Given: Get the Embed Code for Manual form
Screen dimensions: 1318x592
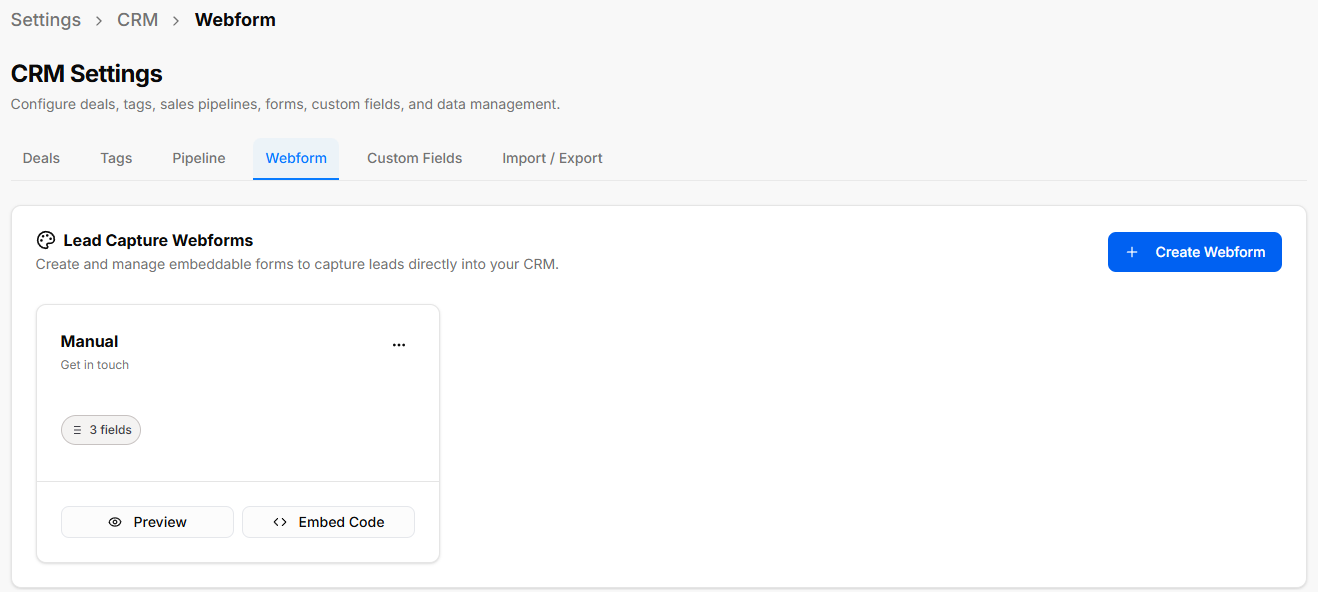Looking at the screenshot, I should tap(328, 522).
